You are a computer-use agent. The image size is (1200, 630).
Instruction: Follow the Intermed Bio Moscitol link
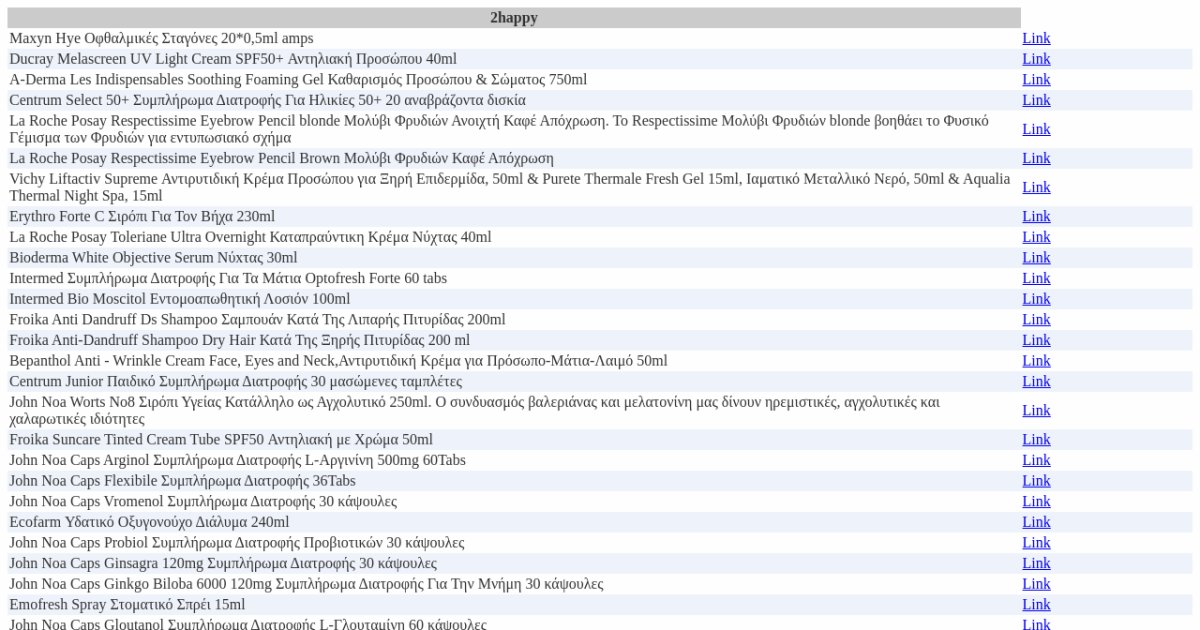point(1036,299)
